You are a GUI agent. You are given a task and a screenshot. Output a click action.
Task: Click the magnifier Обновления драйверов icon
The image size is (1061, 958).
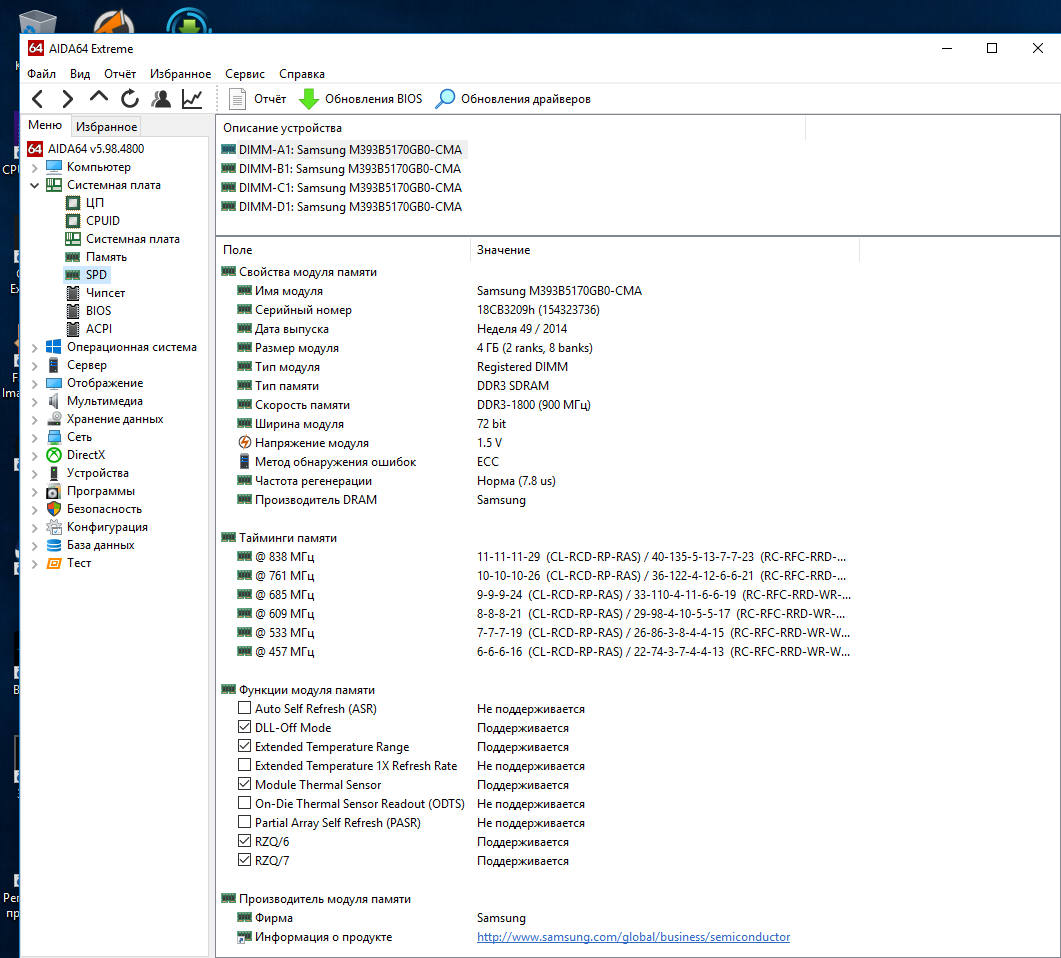tap(445, 99)
